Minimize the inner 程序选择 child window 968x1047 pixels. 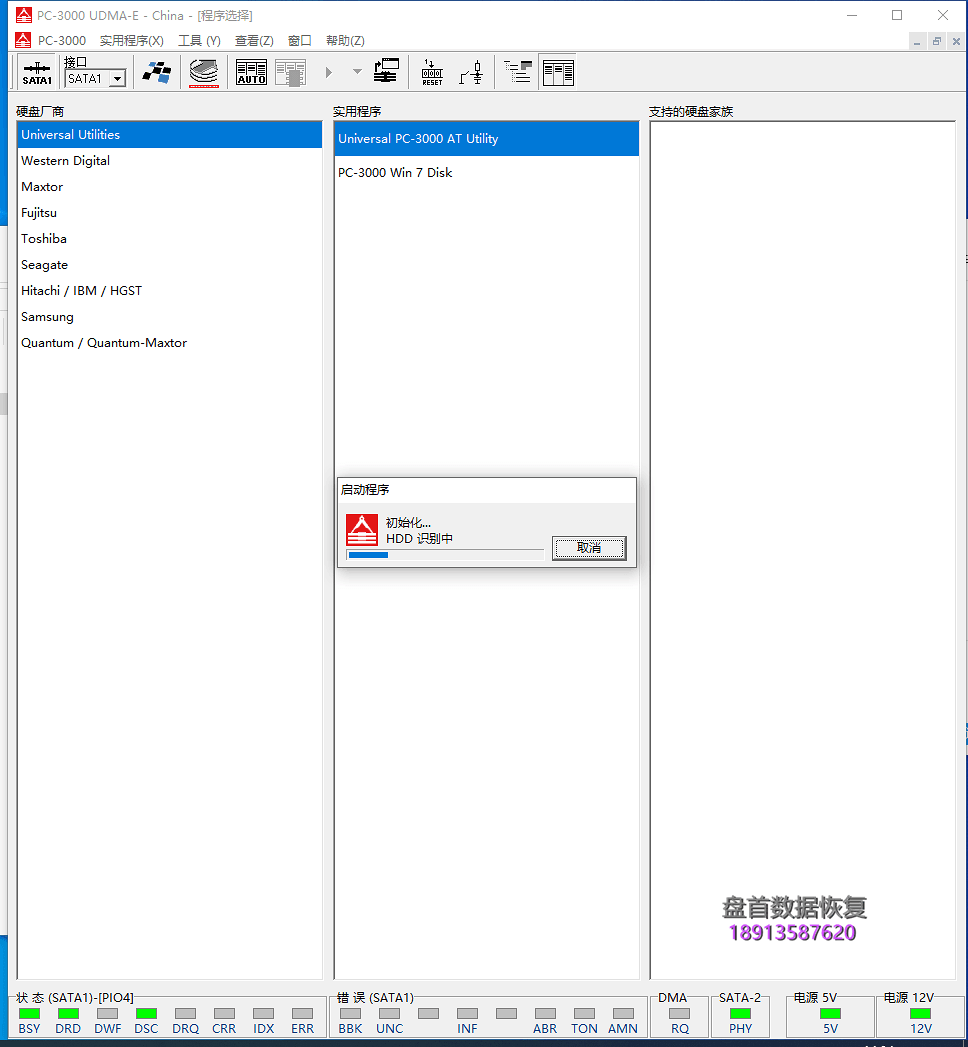[x=917, y=41]
